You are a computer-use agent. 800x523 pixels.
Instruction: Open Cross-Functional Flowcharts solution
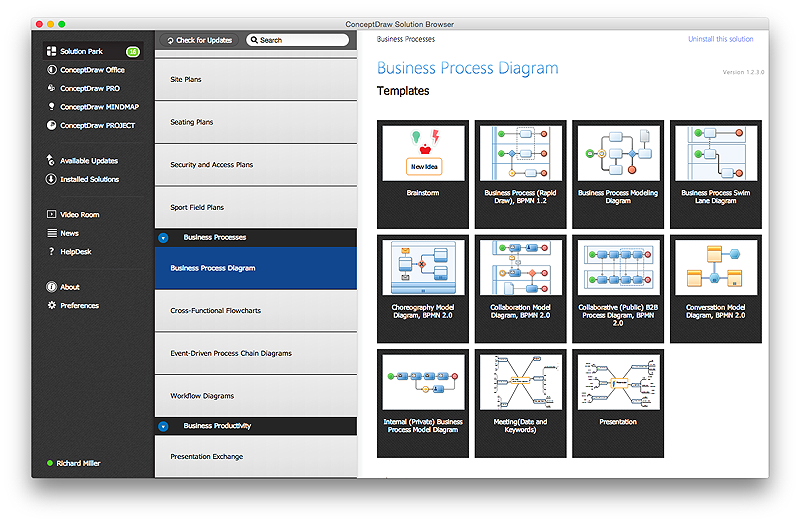256,311
